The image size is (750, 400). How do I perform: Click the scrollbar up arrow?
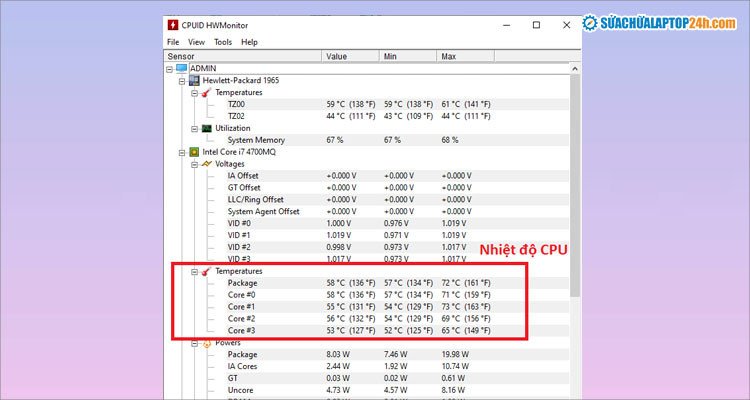point(575,69)
